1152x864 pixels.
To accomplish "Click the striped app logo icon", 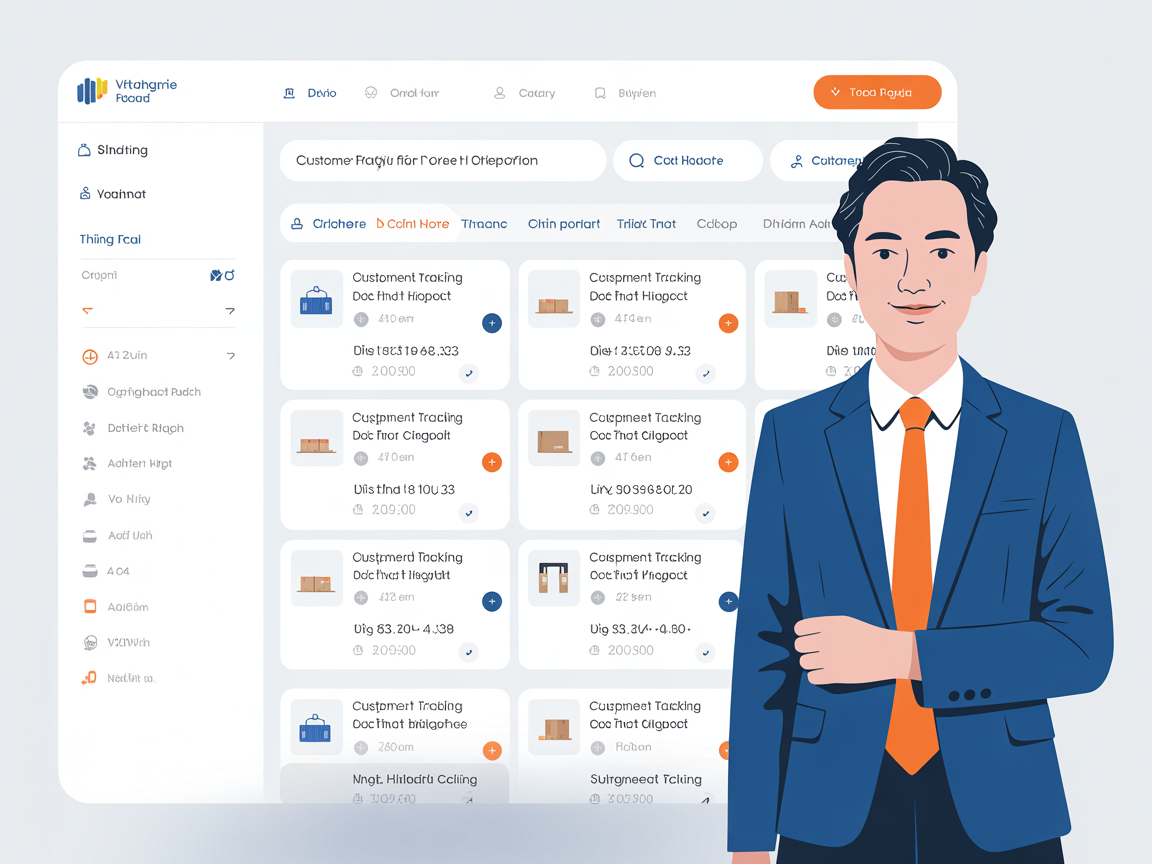I will 92,91.
